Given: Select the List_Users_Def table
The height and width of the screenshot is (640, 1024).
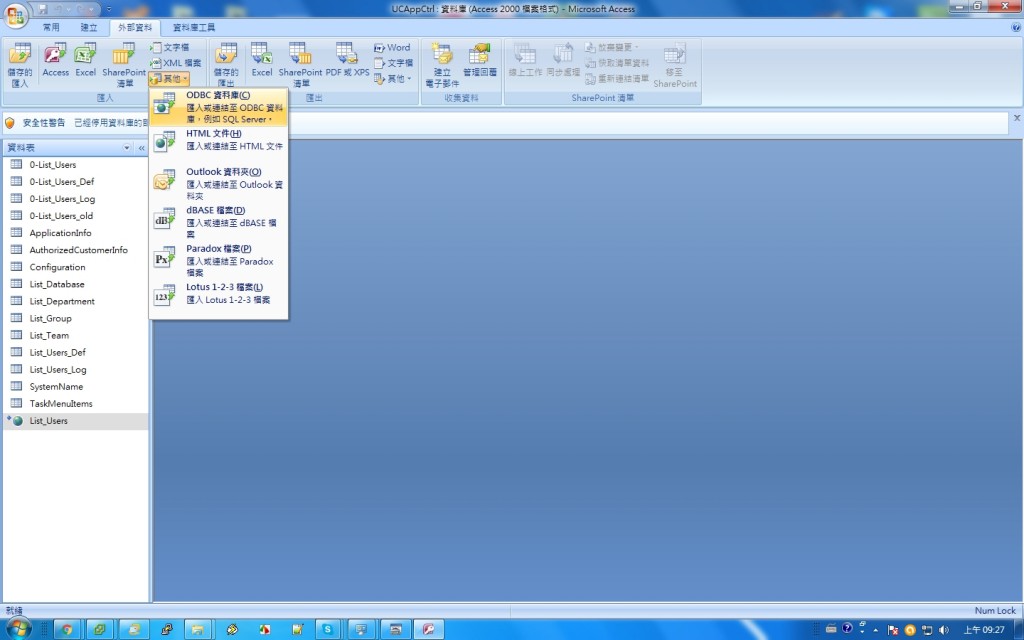Looking at the screenshot, I should coord(76,352).
